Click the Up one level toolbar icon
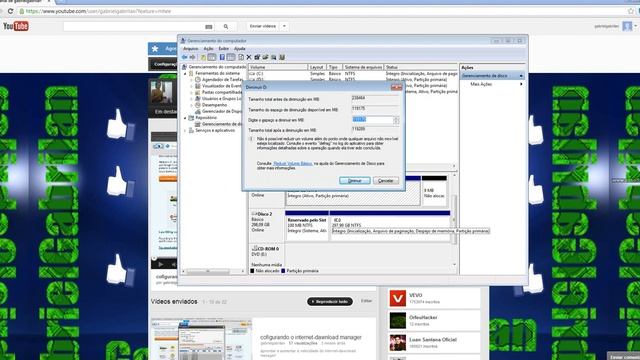 tap(203, 57)
